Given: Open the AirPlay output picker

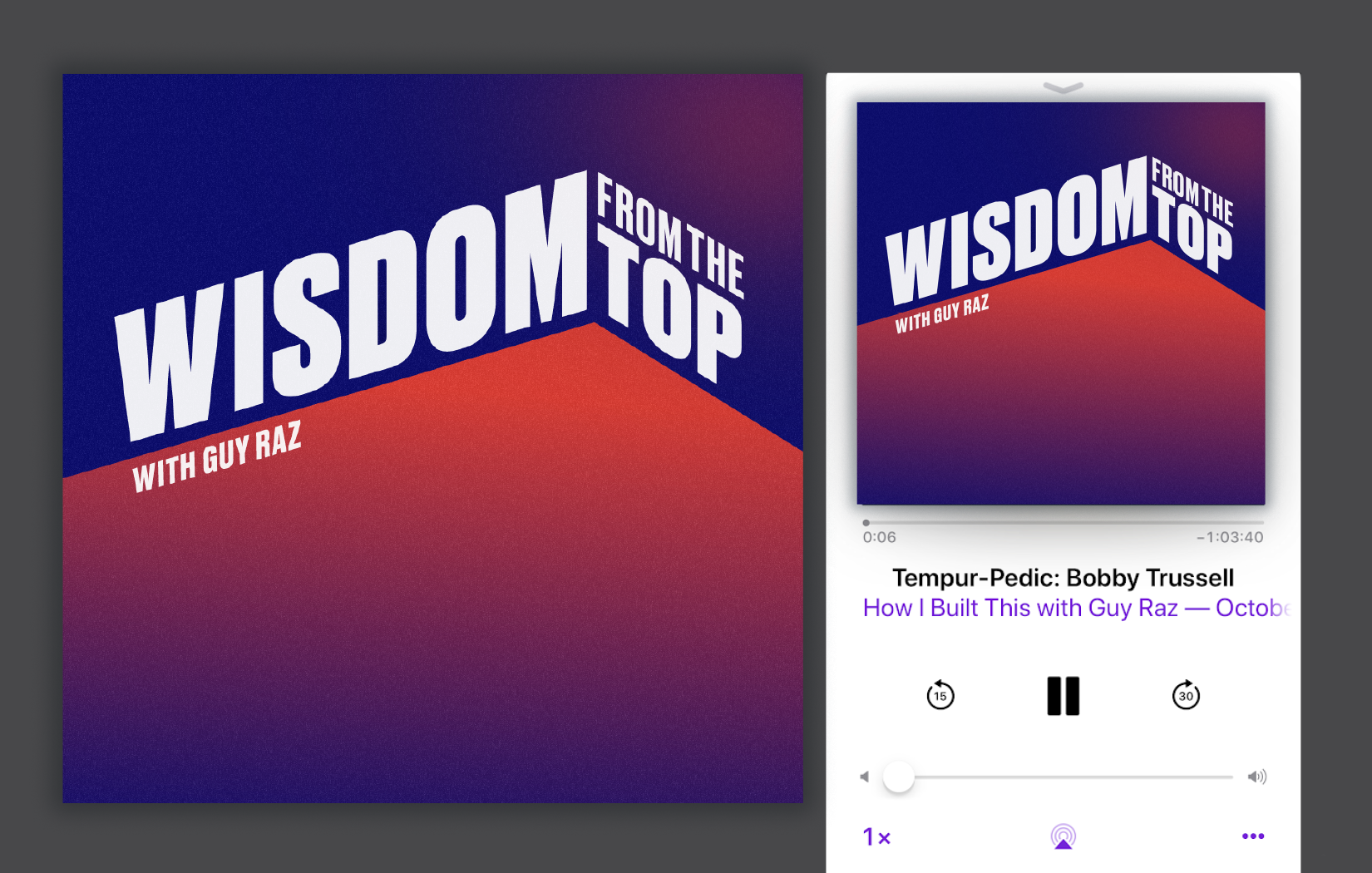Looking at the screenshot, I should (x=1063, y=836).
